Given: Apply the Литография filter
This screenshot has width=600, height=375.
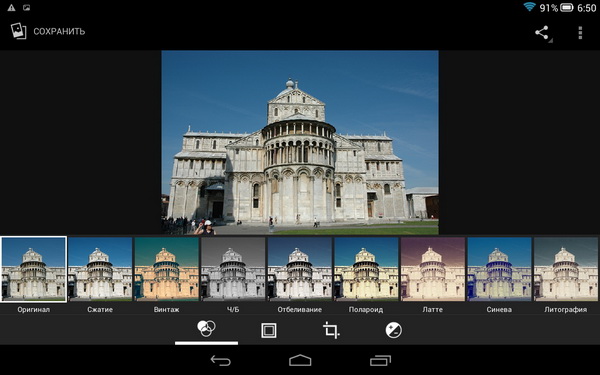Looking at the screenshot, I should 566,269.
